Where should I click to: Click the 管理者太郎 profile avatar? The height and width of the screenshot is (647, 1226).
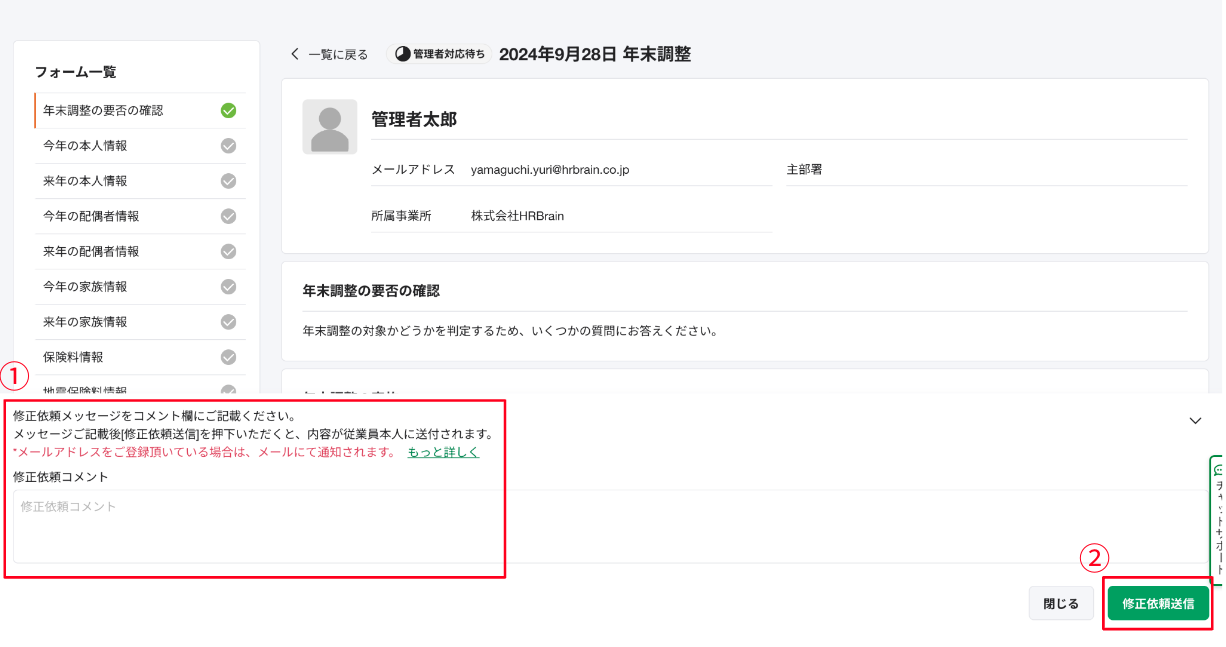330,127
